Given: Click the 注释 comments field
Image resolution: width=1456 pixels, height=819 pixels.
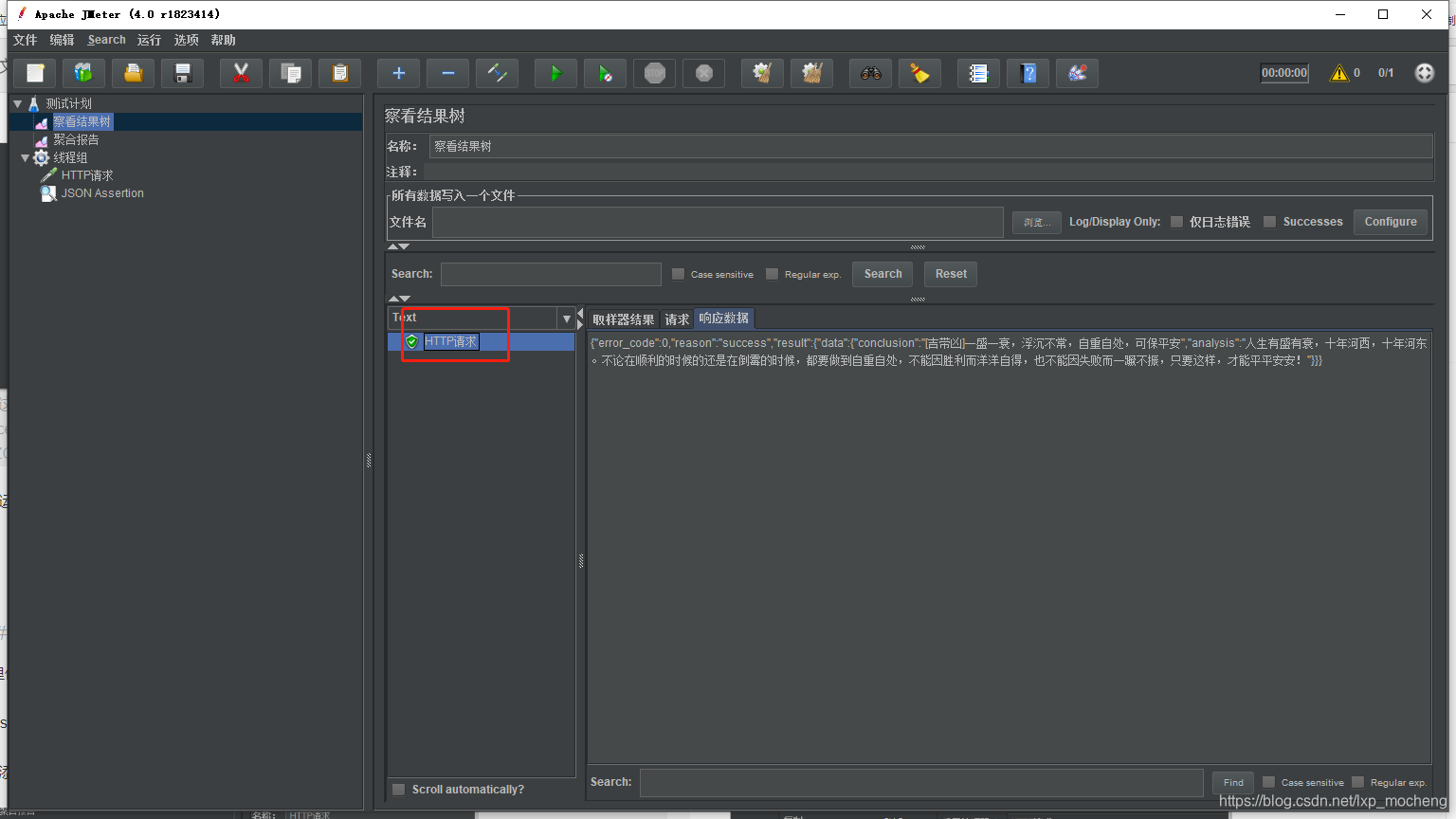Looking at the screenshot, I should (928, 172).
